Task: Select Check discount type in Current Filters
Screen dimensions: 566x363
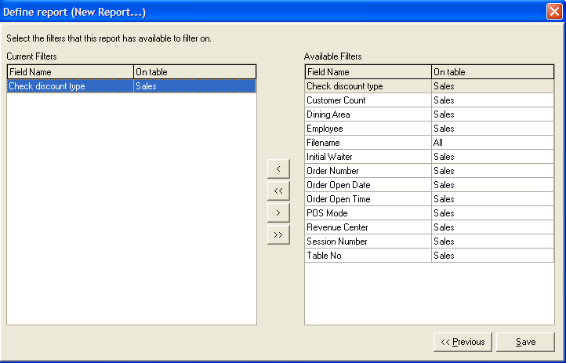Action: [131, 86]
